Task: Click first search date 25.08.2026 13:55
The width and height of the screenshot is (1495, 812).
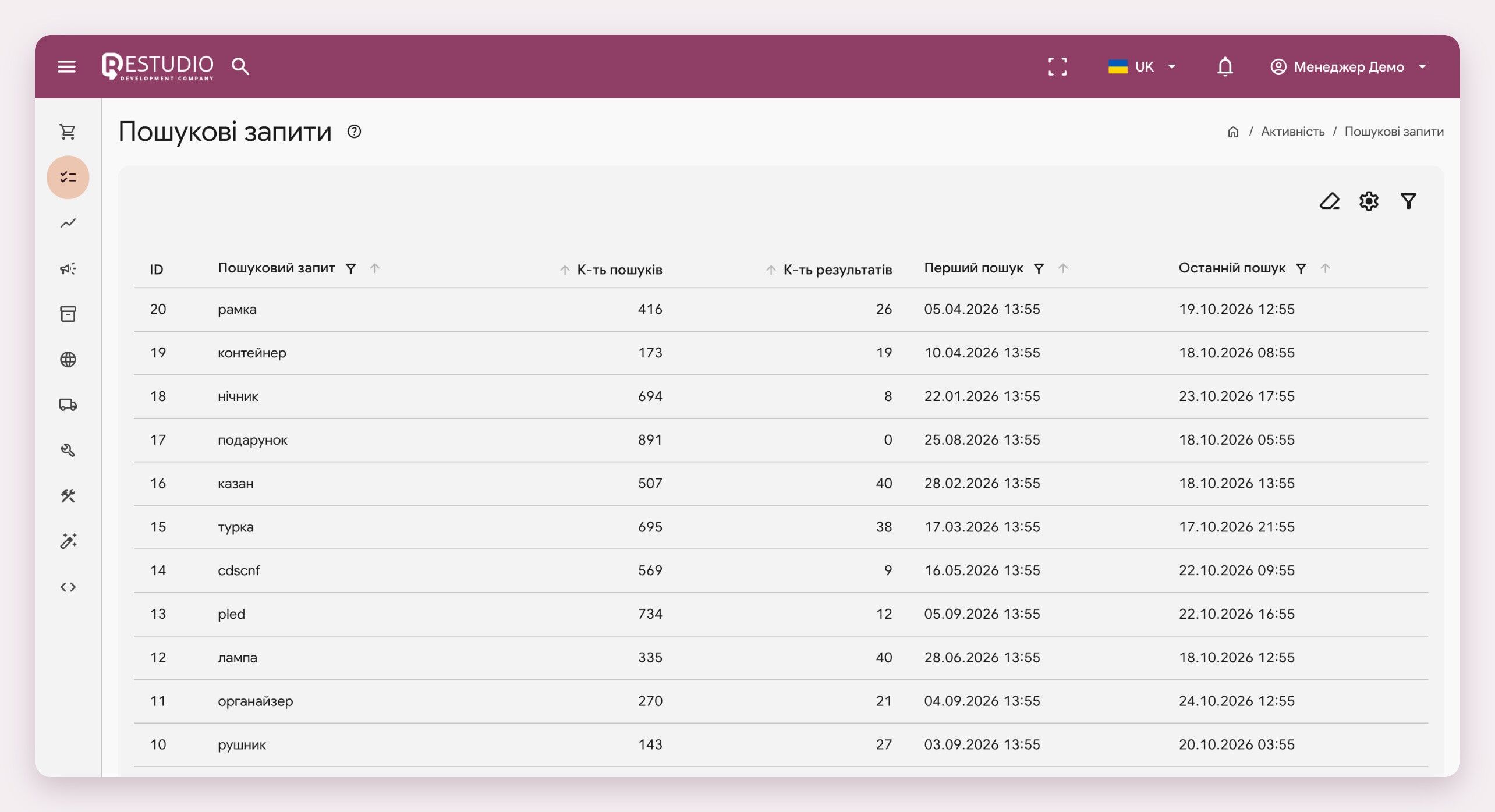Action: 982,439
